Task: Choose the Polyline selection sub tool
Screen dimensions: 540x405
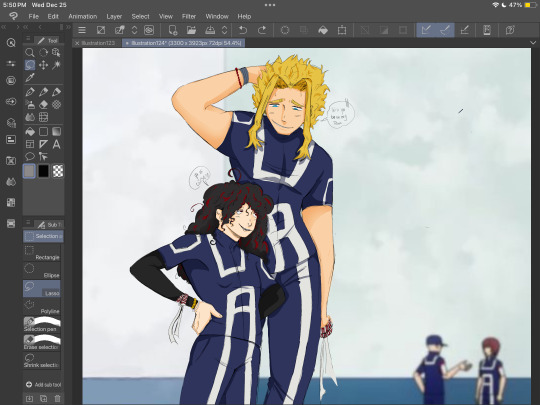Action: (42, 307)
